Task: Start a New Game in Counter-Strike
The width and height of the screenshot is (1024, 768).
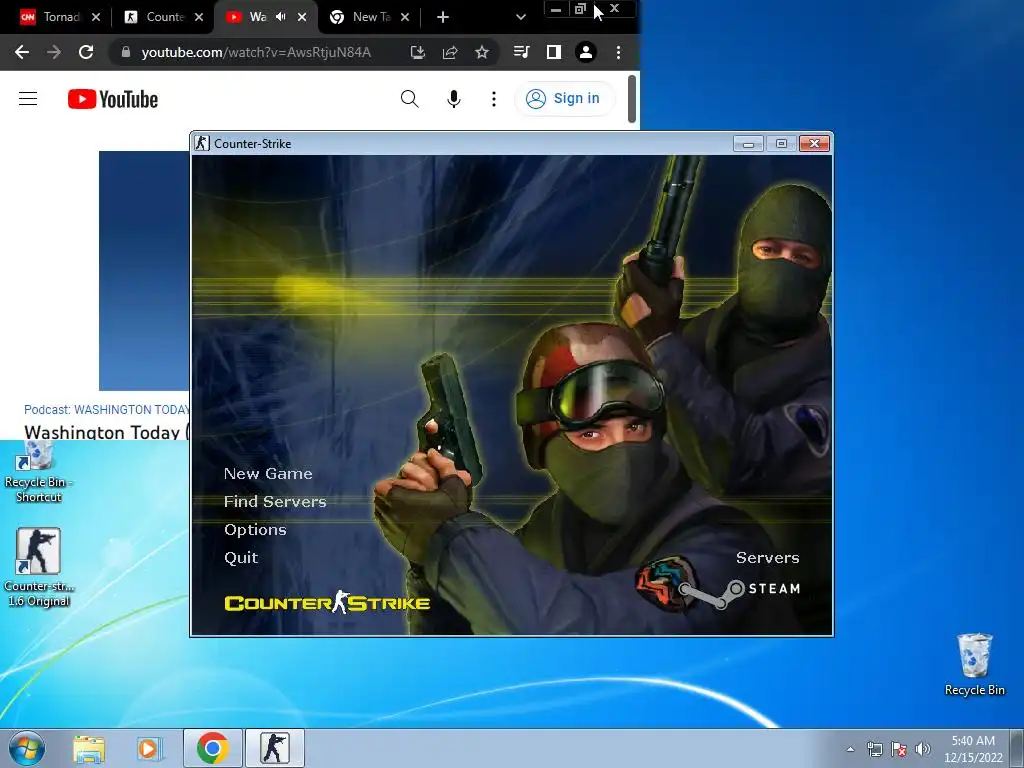Action: coord(268,473)
